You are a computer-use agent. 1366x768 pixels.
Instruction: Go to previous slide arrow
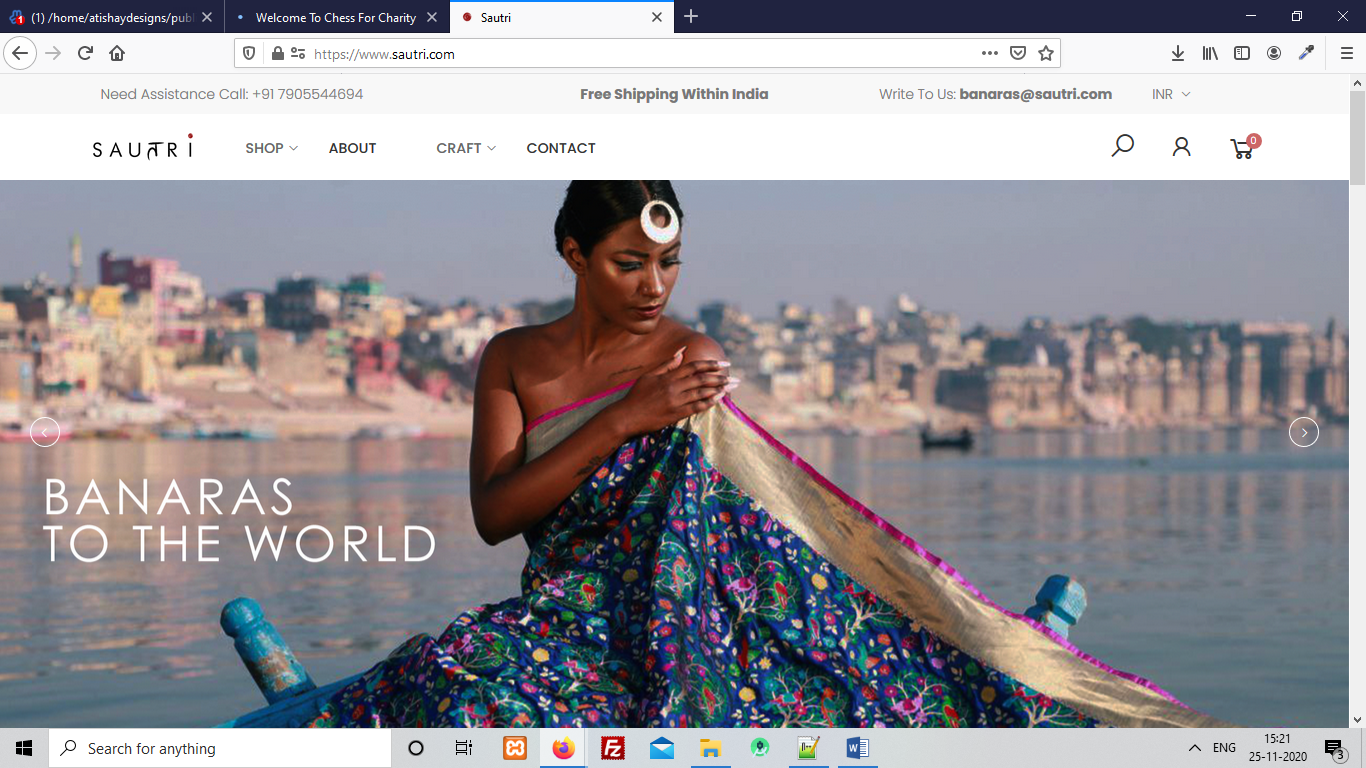[45, 432]
